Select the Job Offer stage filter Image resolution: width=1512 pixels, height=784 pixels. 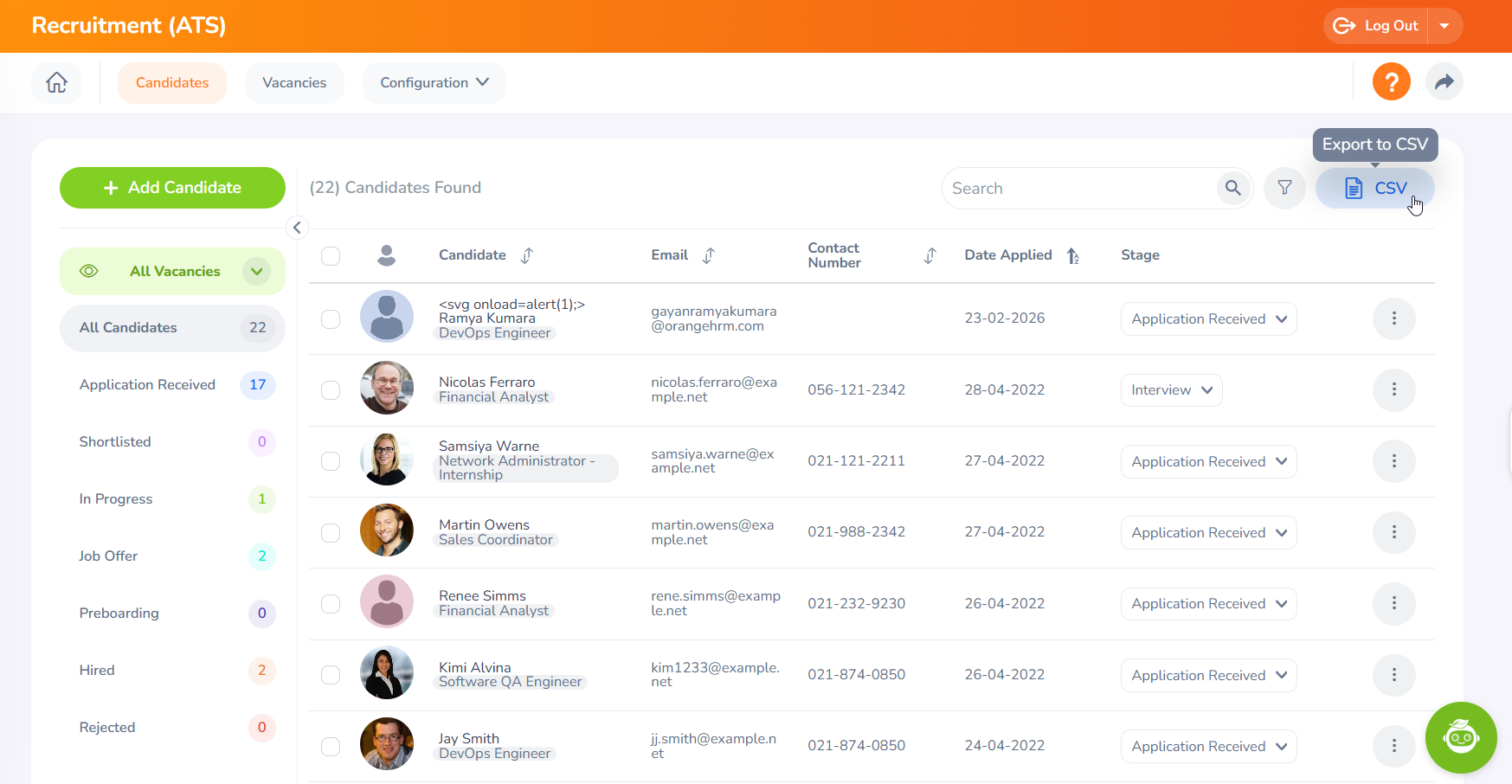click(109, 556)
